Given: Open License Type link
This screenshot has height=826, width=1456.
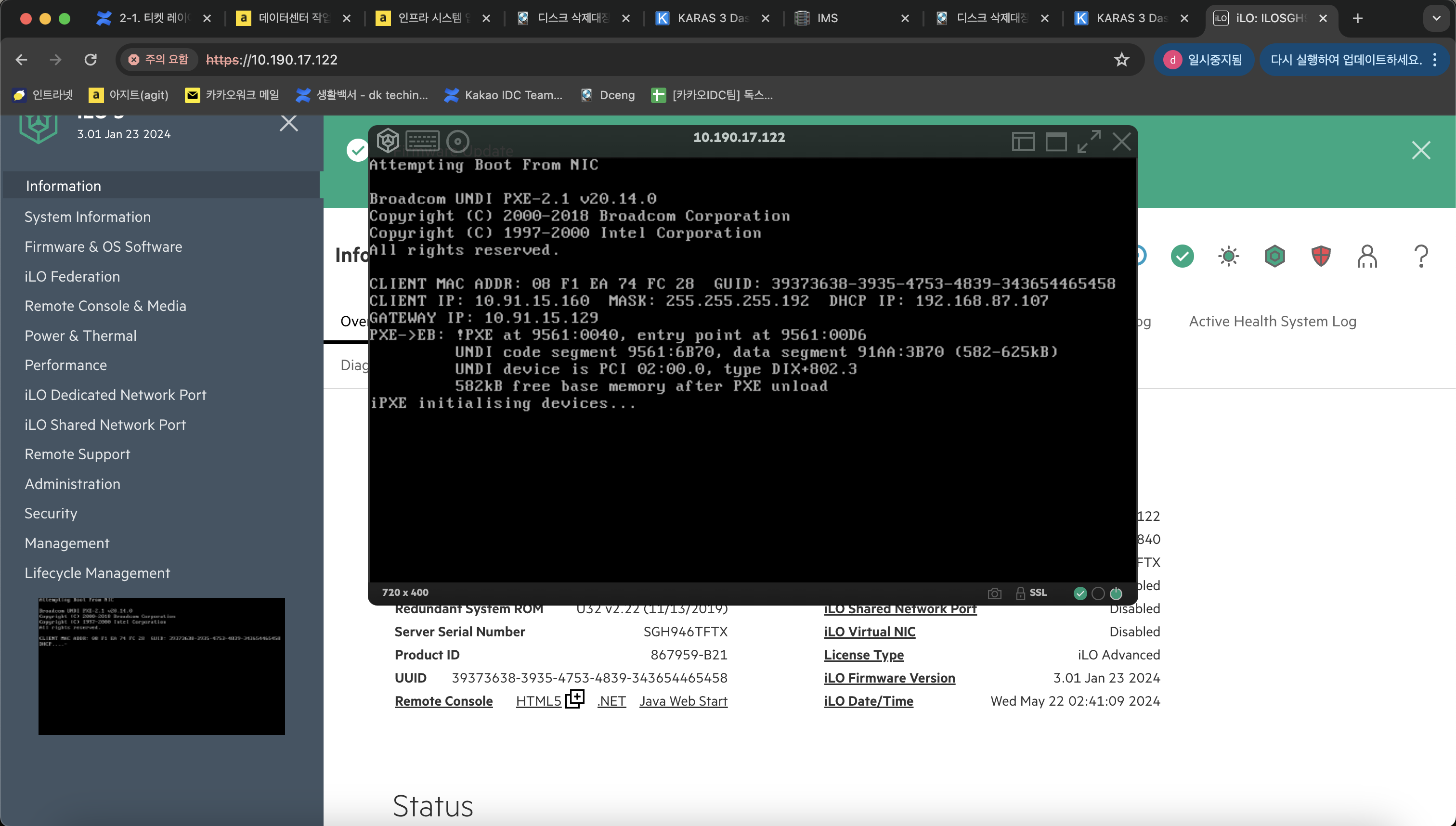Looking at the screenshot, I should 864,655.
